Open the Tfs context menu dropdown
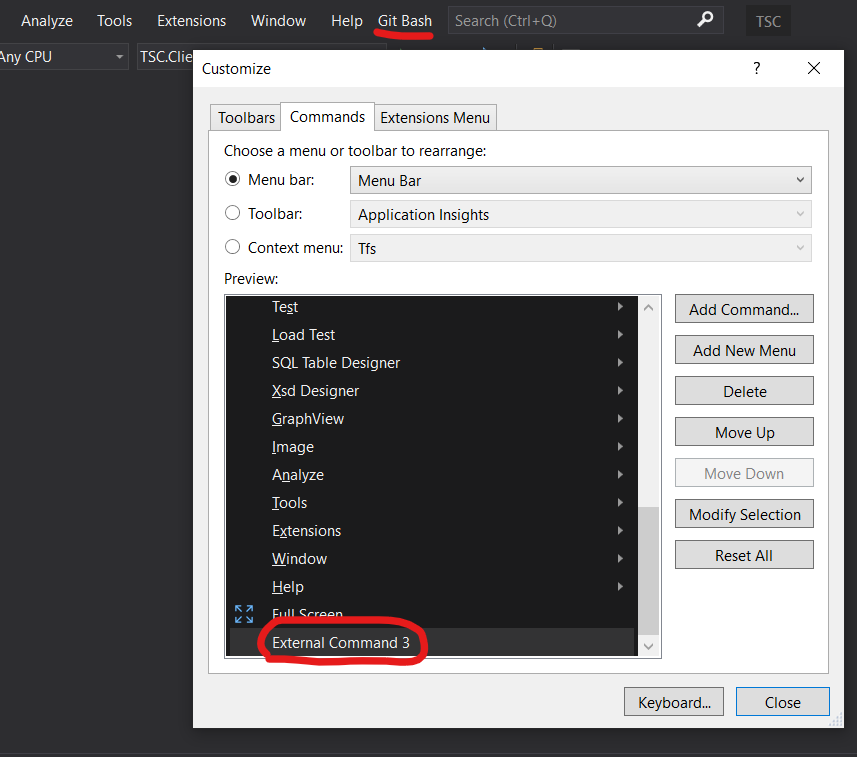The height and width of the screenshot is (757, 857). [799, 247]
